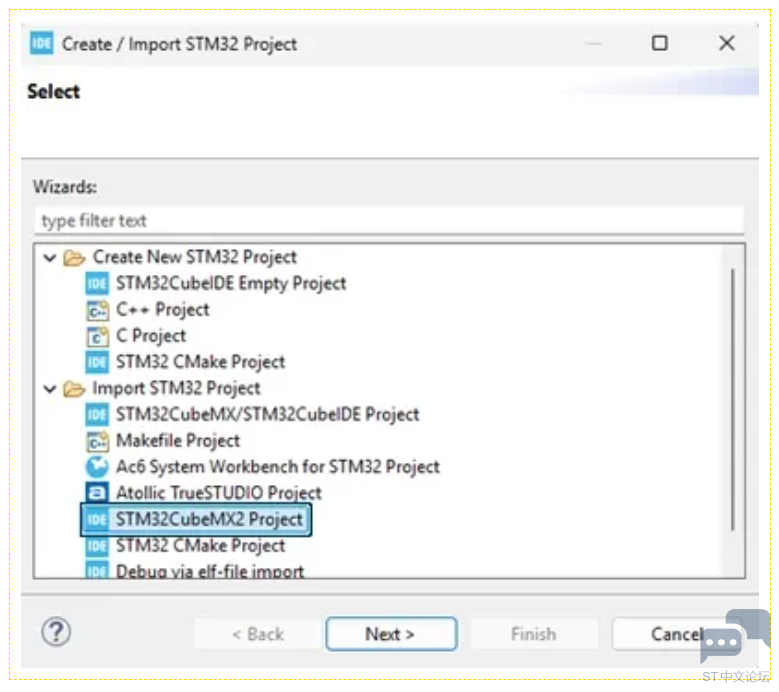Viewport: 779px width, 692px height.
Task: Open the help question mark icon
Action: 56,632
